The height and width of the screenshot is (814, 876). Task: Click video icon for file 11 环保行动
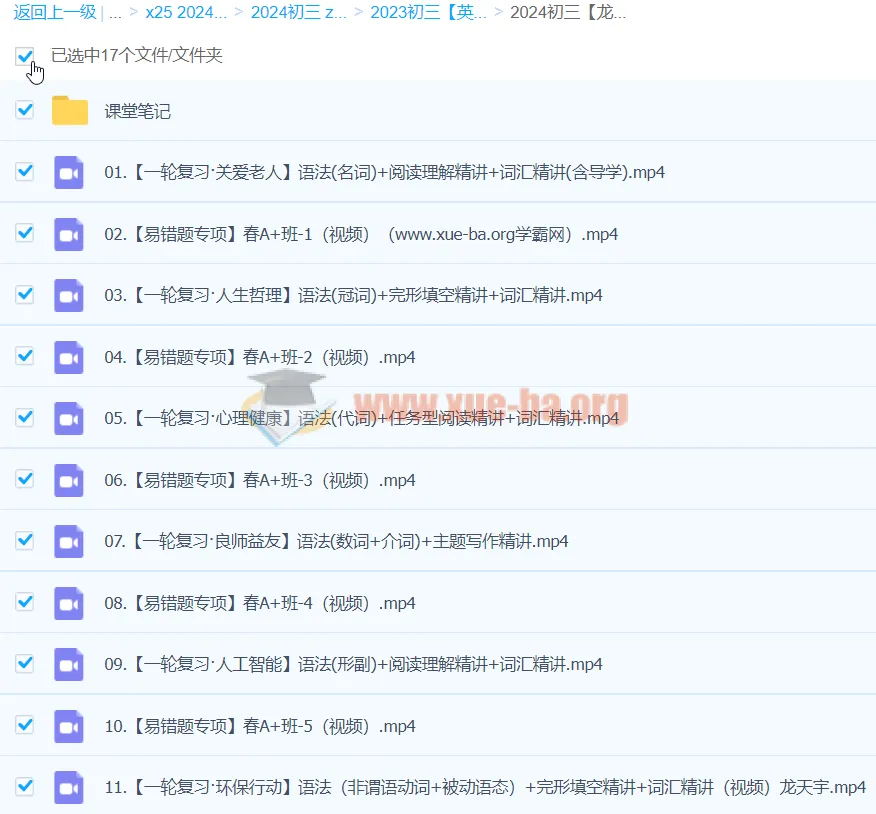(69, 787)
